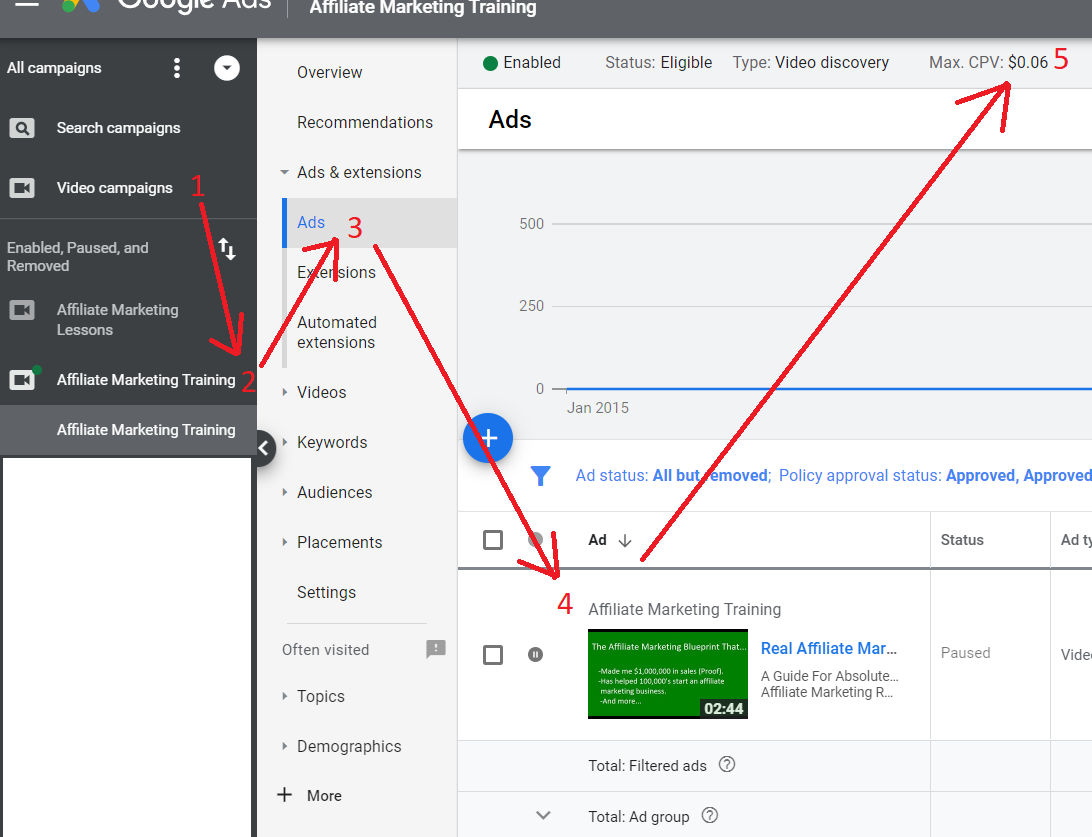This screenshot has height=837, width=1092.
Task: Click the All campaigns label
Action: (54, 68)
